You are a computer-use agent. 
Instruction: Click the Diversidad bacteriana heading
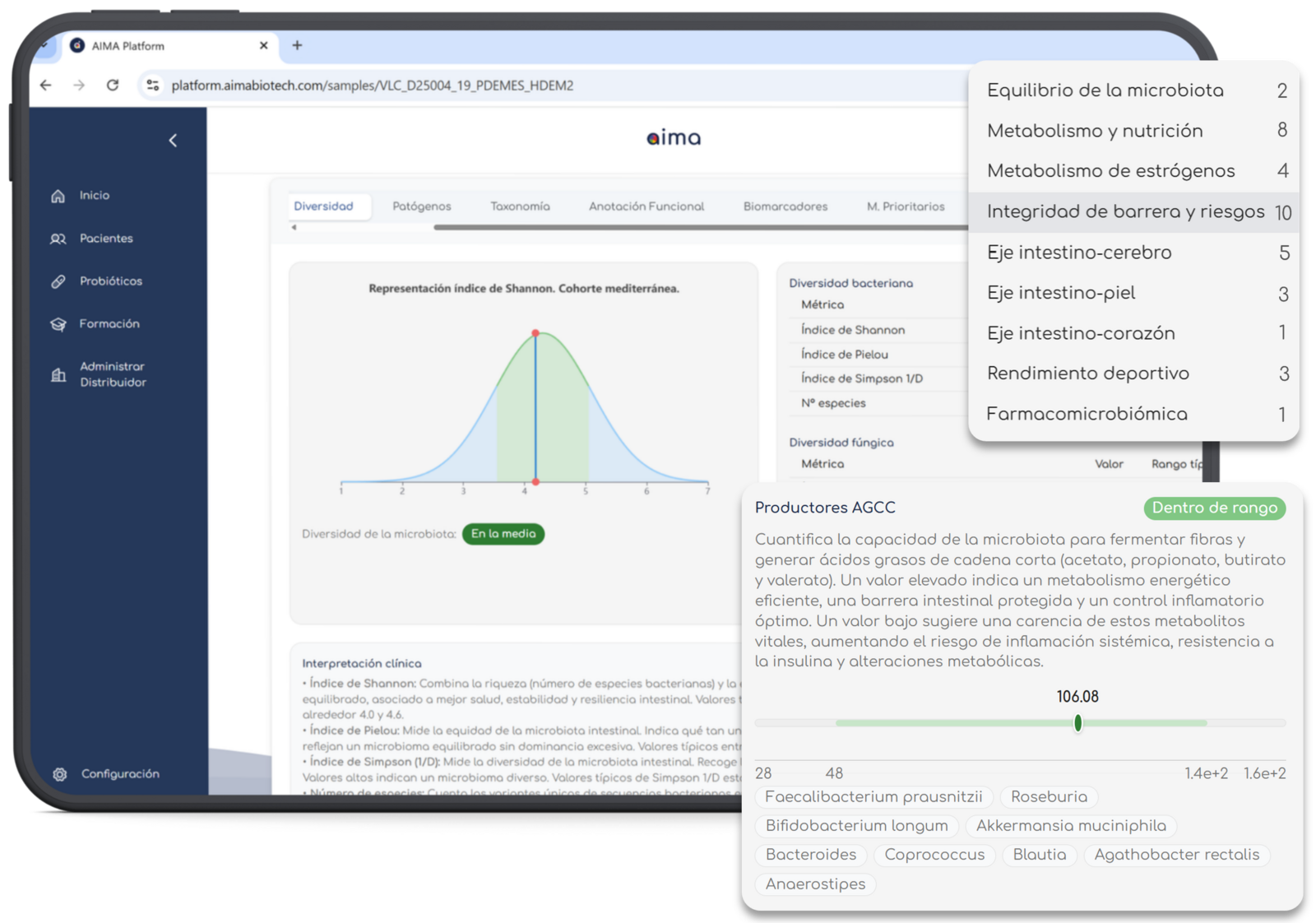tap(851, 283)
